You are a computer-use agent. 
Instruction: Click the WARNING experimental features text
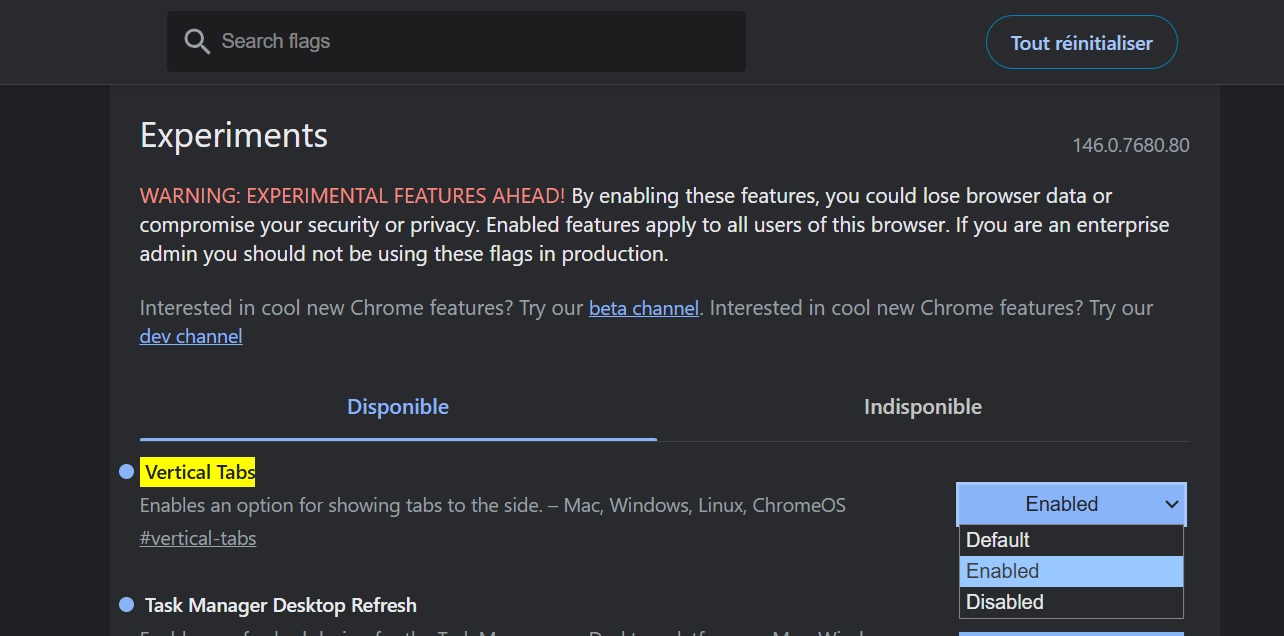pyautogui.click(x=351, y=196)
